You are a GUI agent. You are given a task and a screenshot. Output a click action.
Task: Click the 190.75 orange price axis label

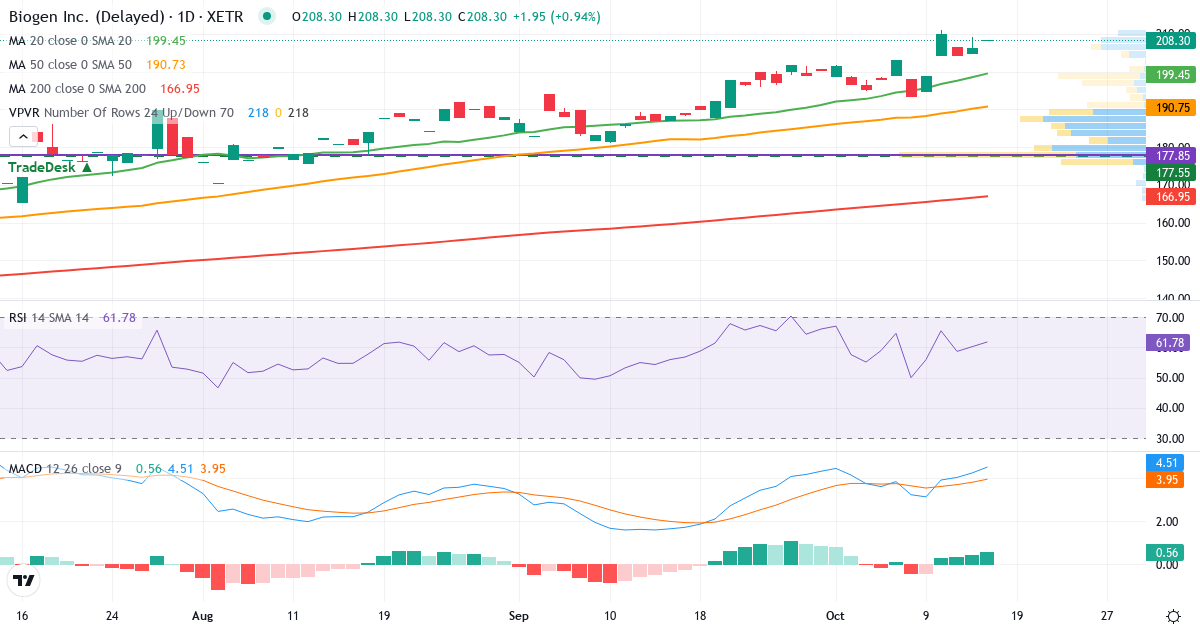[x=1172, y=107]
